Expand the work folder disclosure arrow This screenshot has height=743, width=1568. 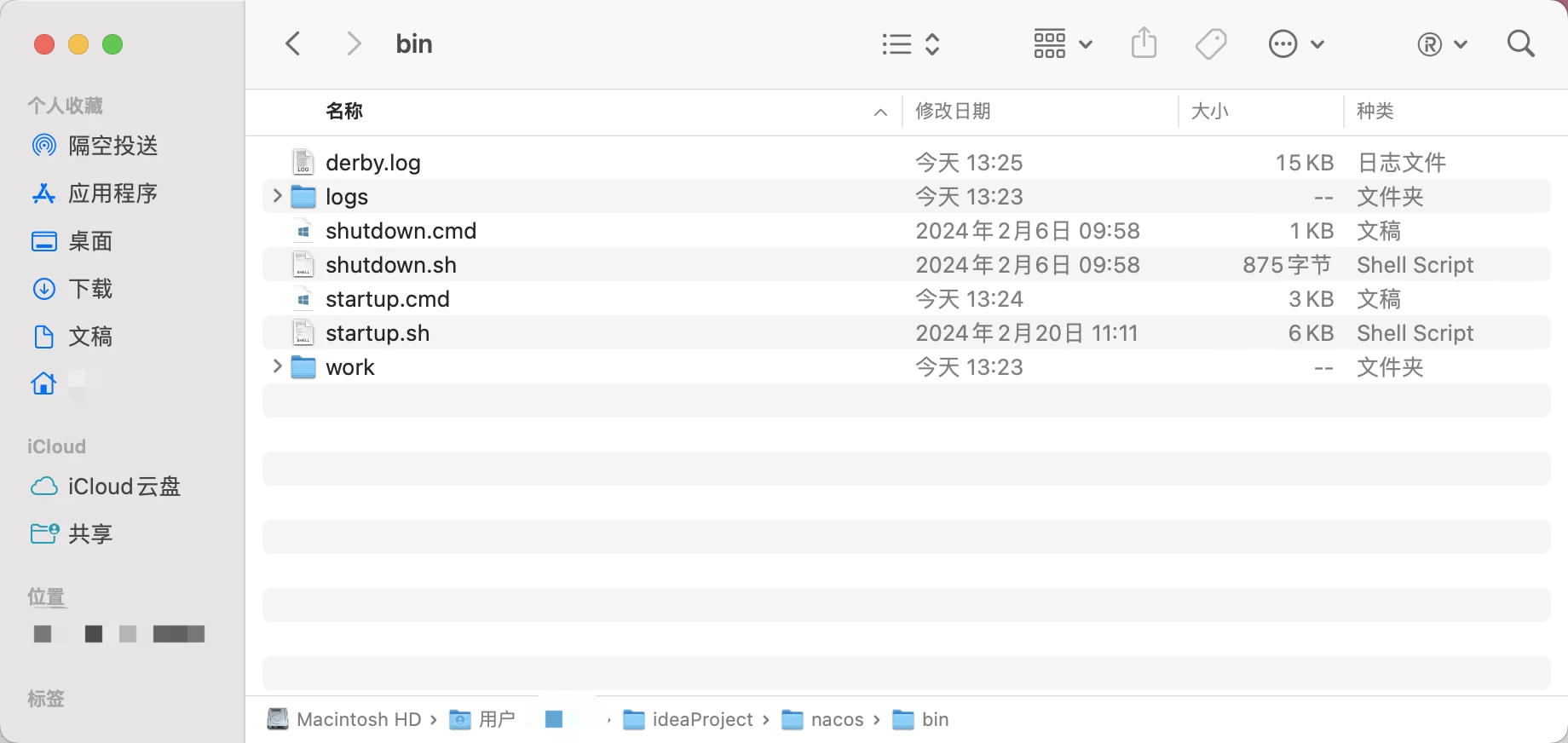point(277,366)
